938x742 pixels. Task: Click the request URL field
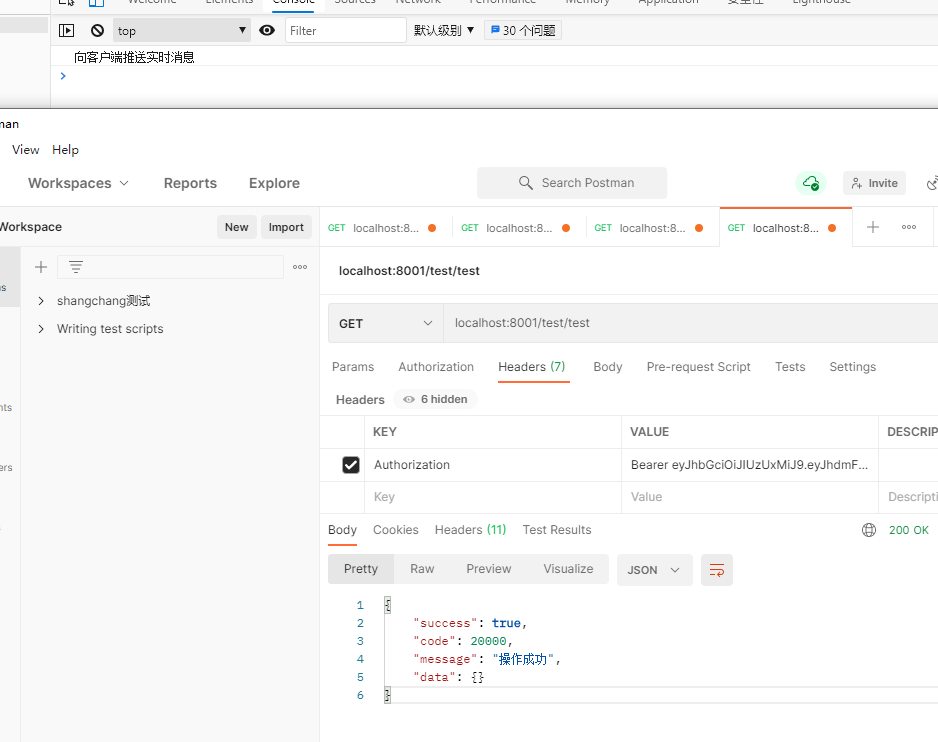[x=690, y=323]
